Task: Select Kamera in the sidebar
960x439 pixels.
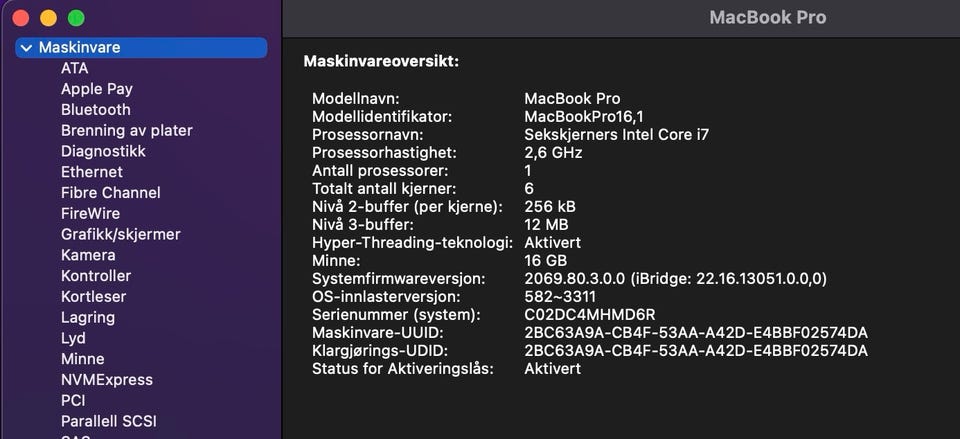Action: [88, 255]
